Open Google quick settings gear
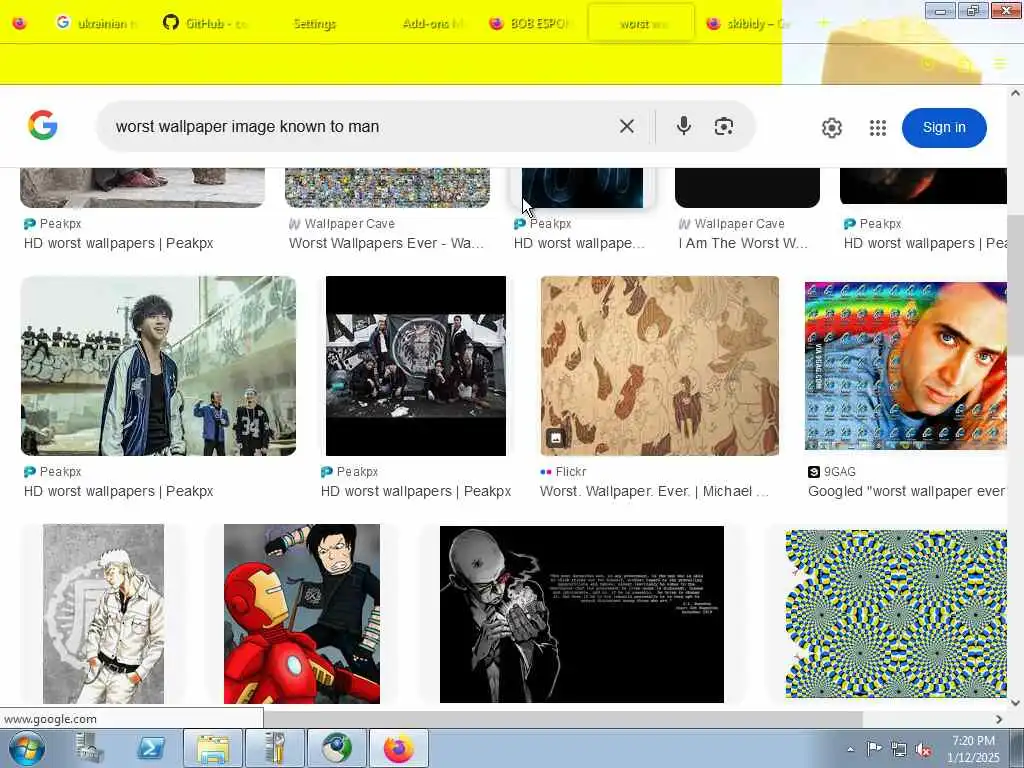Screen dimensions: 1024x768 (x=831, y=127)
